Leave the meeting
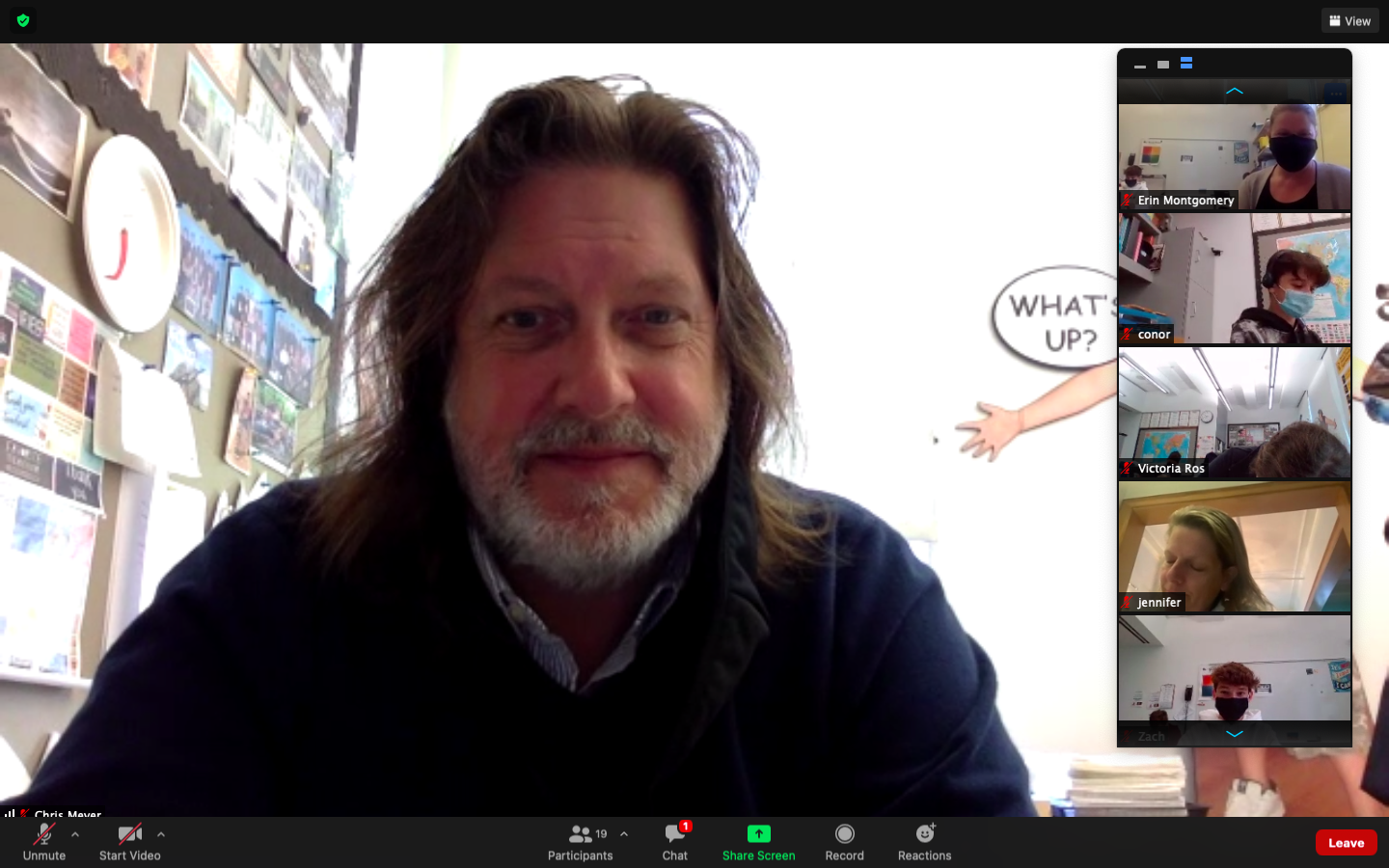The image size is (1389, 868). point(1346,842)
